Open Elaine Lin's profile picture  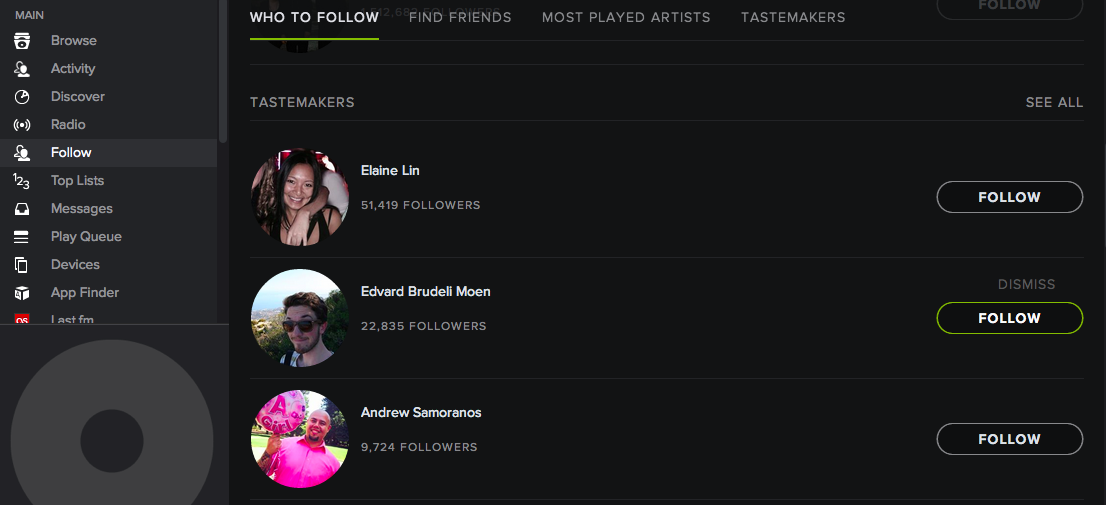point(299,197)
